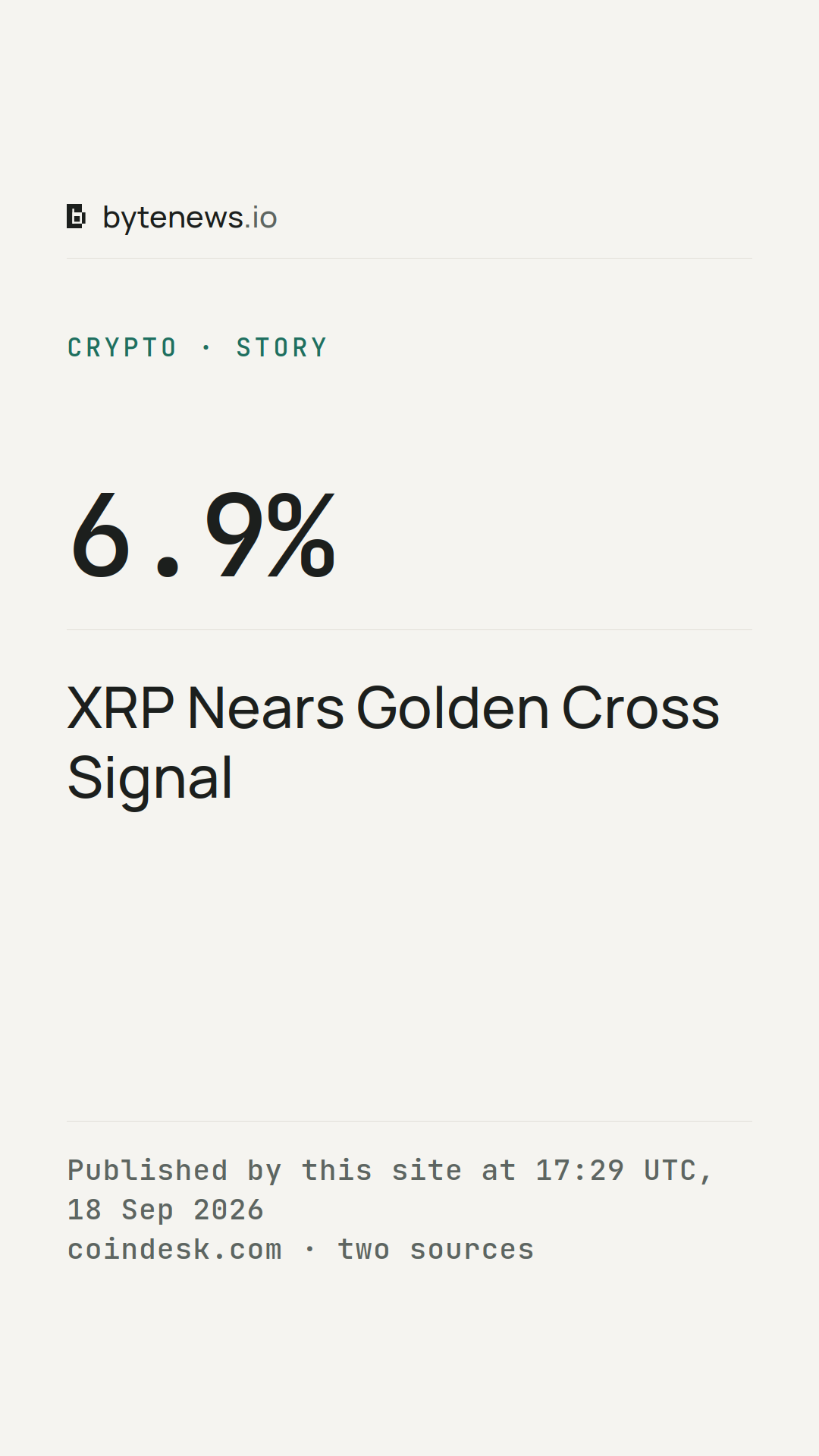Open the XRP Nears Golden Cross headline
819x1456 pixels.
tap(393, 742)
